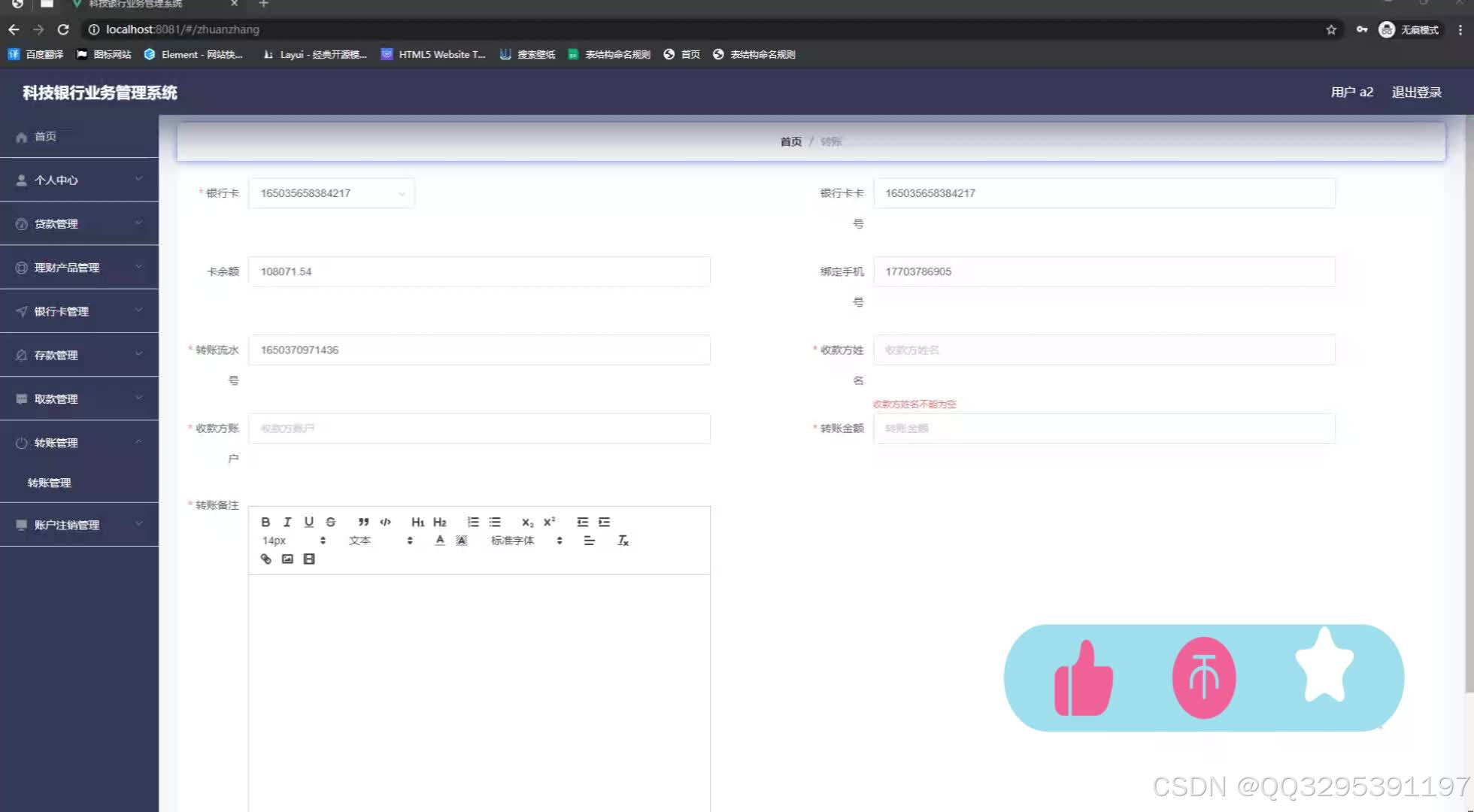The height and width of the screenshot is (812, 1474).
Task: Clear text formatting in the editor
Action: [623, 541]
